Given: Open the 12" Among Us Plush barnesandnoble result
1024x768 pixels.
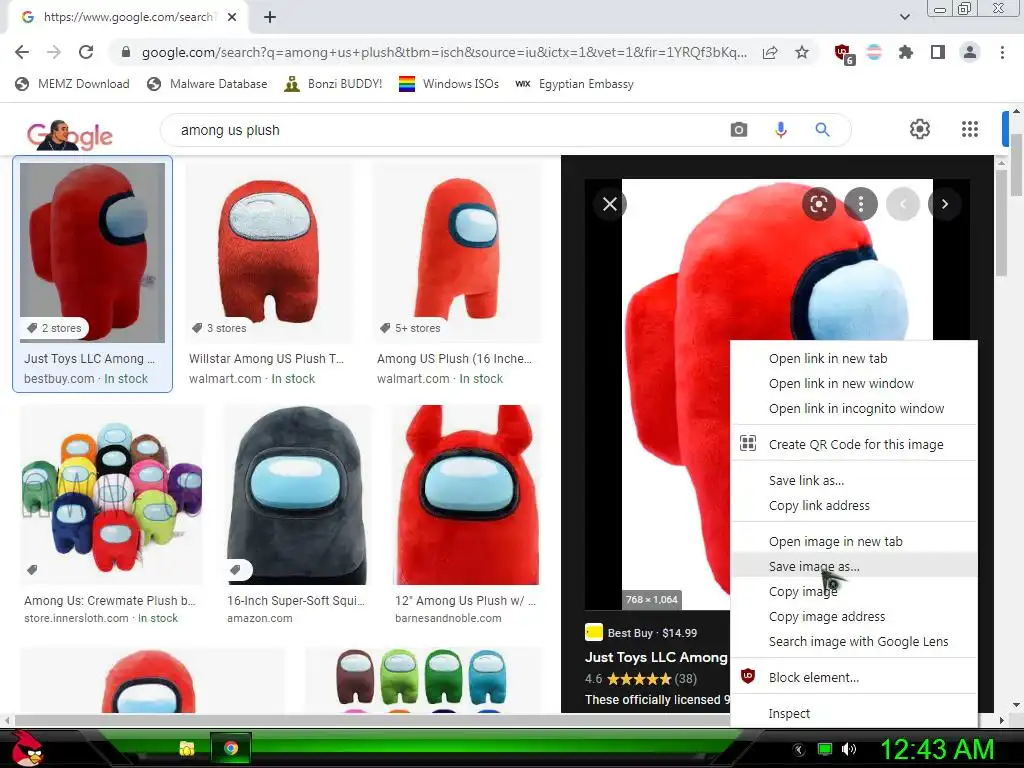Looking at the screenshot, I should click(x=466, y=515).
